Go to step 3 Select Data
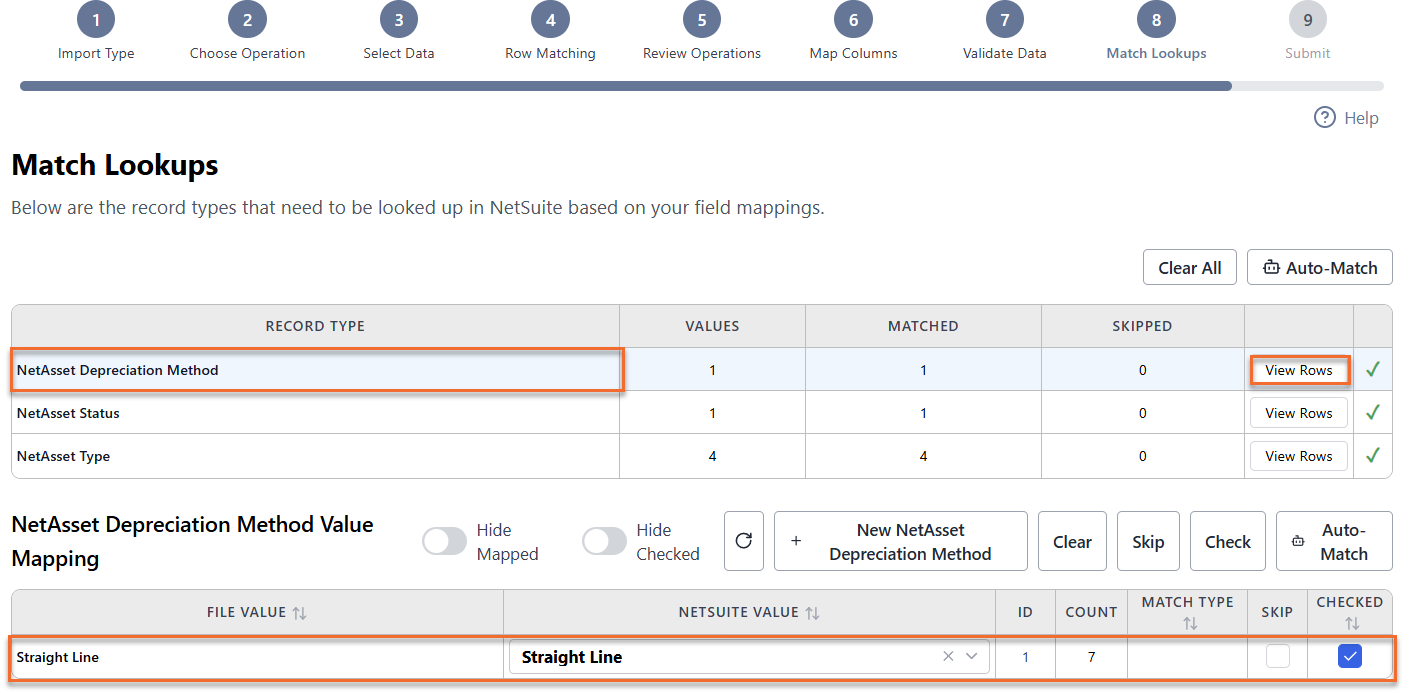 (399, 31)
